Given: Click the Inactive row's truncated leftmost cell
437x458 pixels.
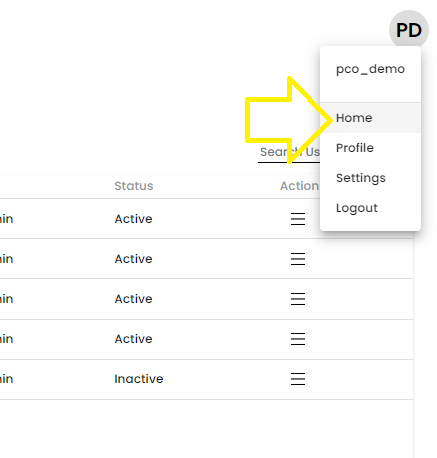Looking at the screenshot, I should click(6, 379).
